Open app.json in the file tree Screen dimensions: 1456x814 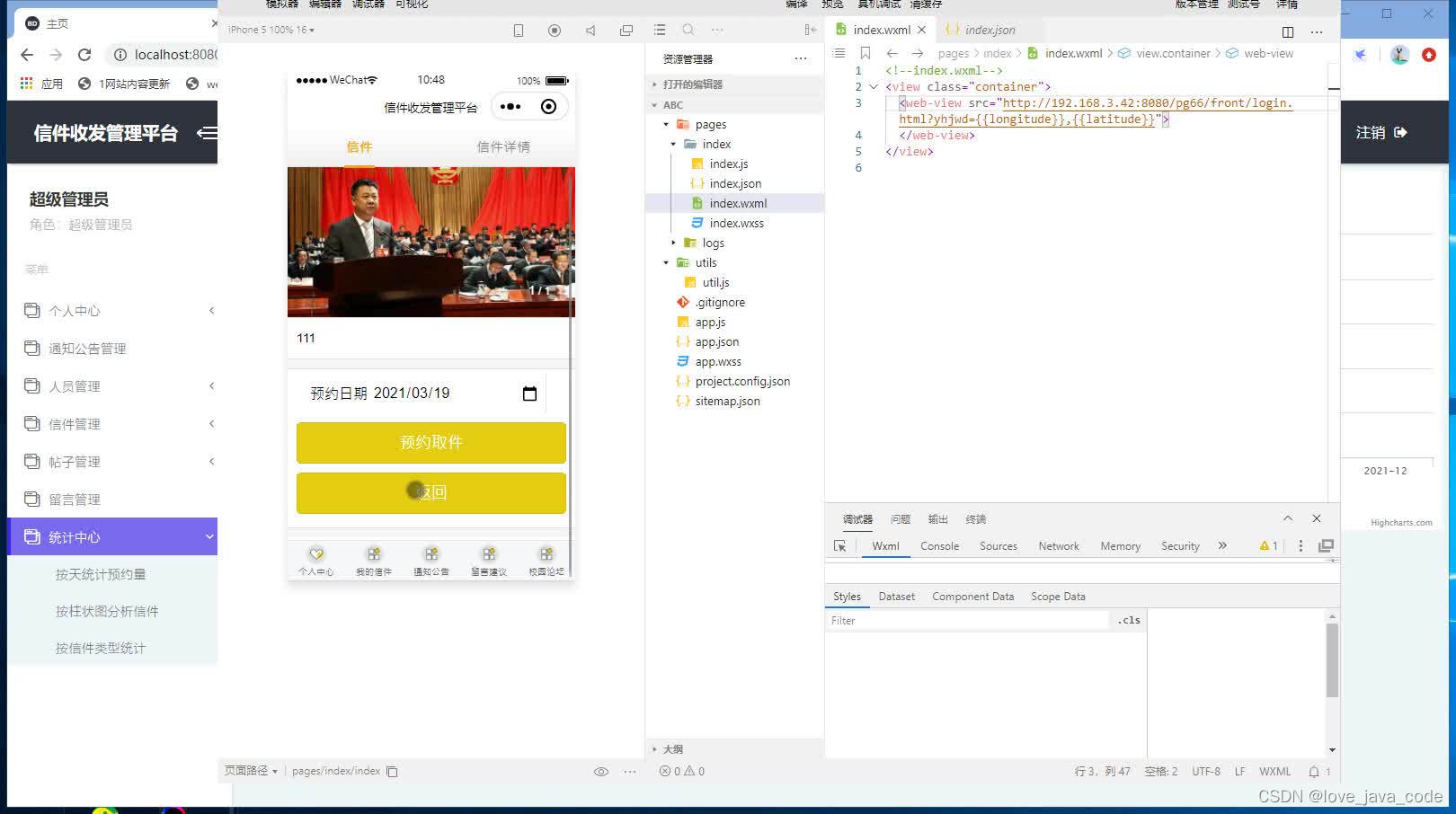click(716, 342)
